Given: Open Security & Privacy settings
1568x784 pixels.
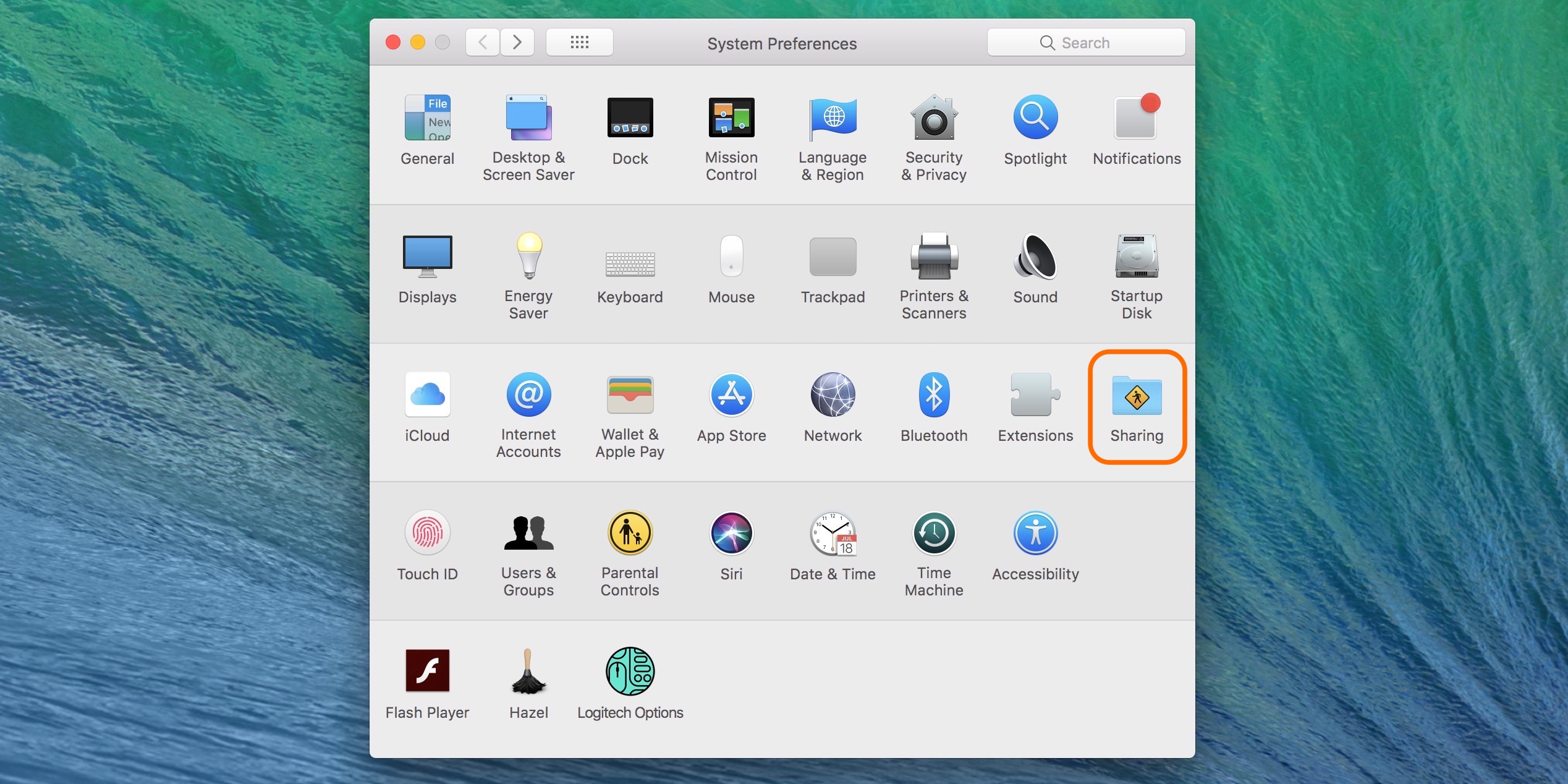Looking at the screenshot, I should (x=932, y=131).
